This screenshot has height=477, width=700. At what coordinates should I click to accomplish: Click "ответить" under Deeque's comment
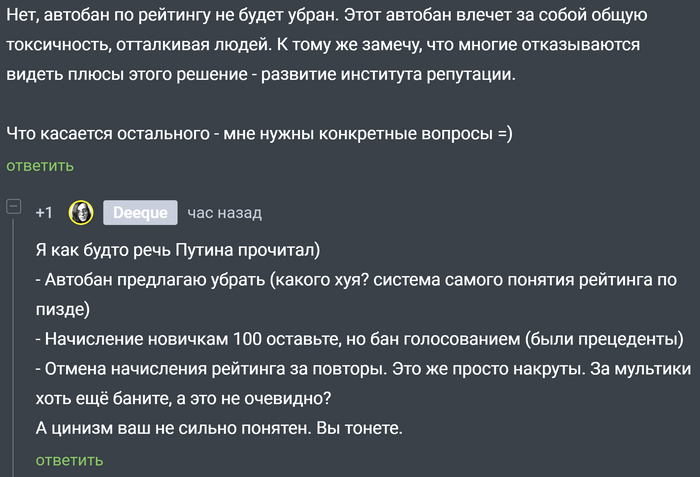69,460
